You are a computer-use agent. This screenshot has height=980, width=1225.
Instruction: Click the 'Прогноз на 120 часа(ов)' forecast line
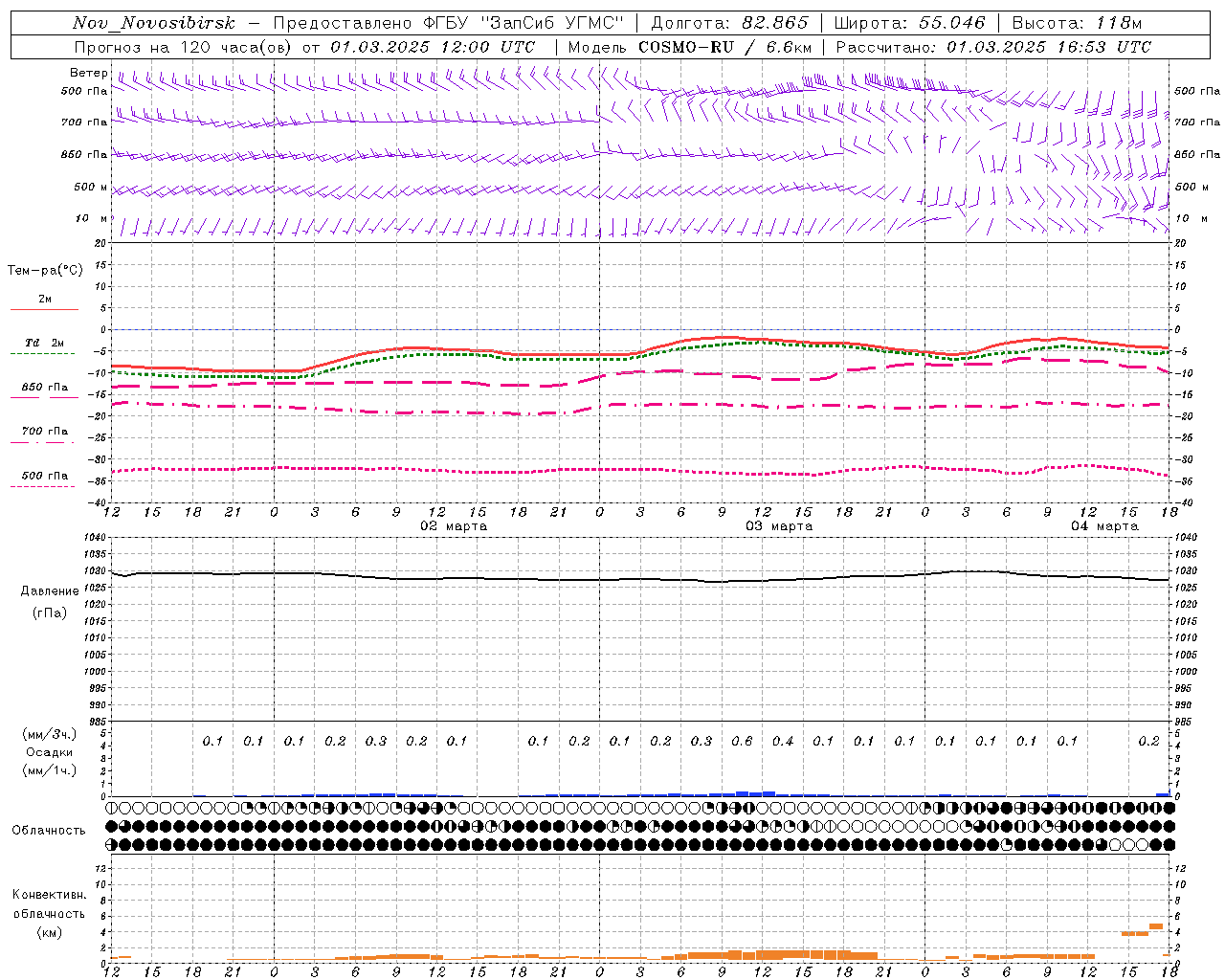304,47
